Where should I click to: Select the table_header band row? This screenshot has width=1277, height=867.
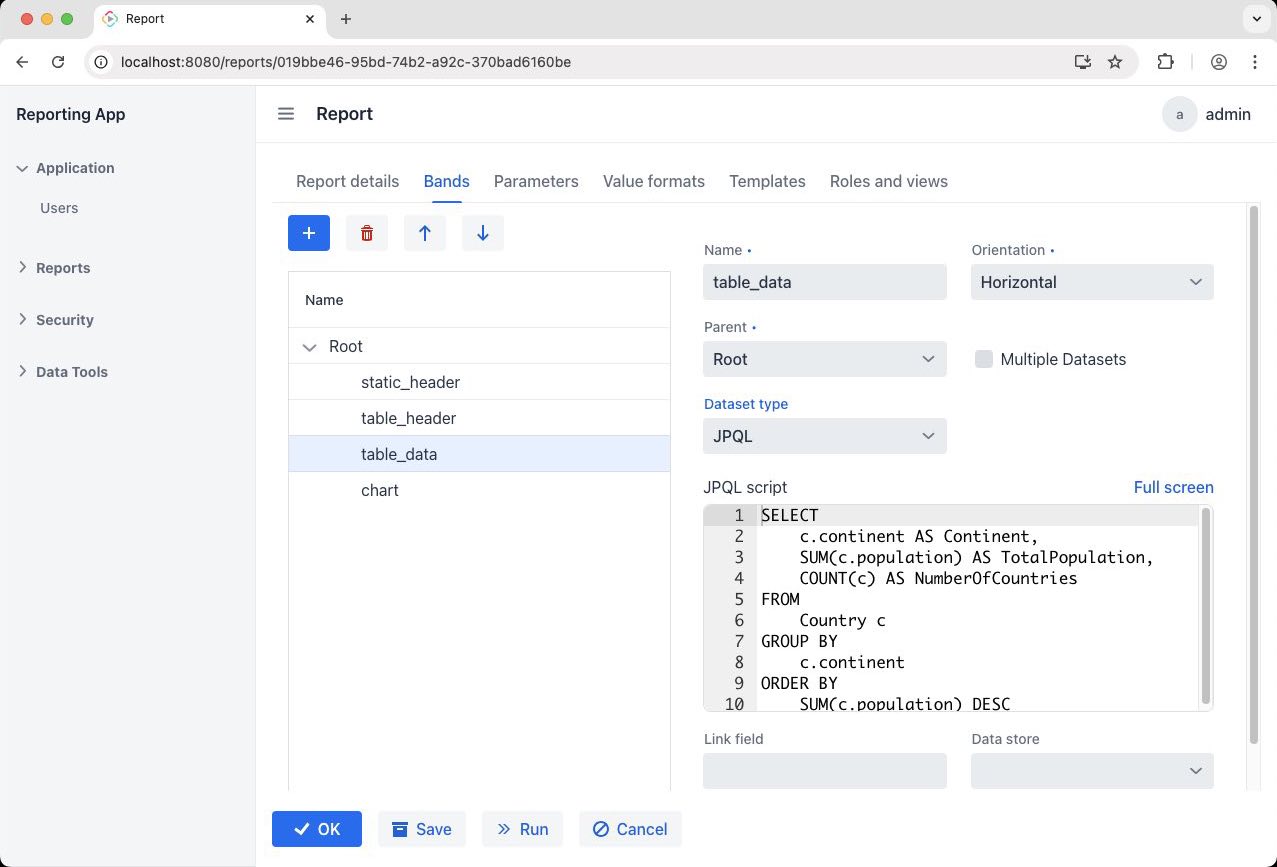tap(479, 418)
